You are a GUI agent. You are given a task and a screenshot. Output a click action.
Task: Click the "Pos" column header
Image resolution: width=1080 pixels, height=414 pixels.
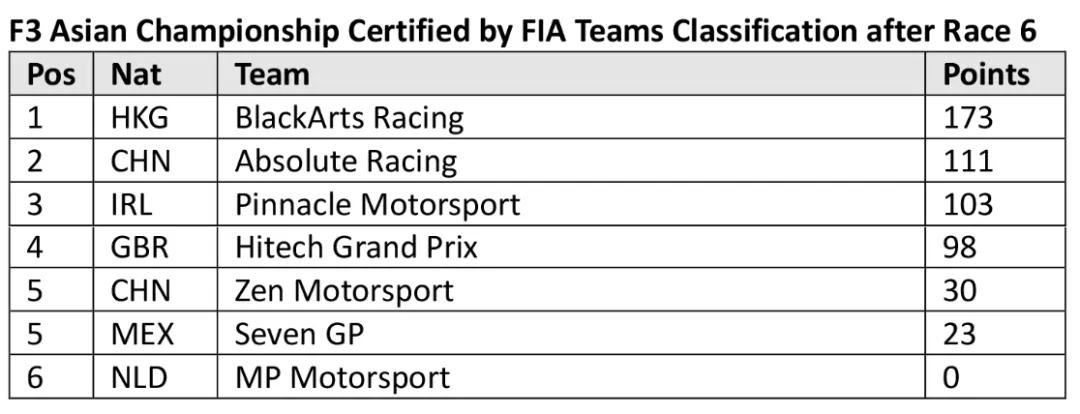click(51, 75)
